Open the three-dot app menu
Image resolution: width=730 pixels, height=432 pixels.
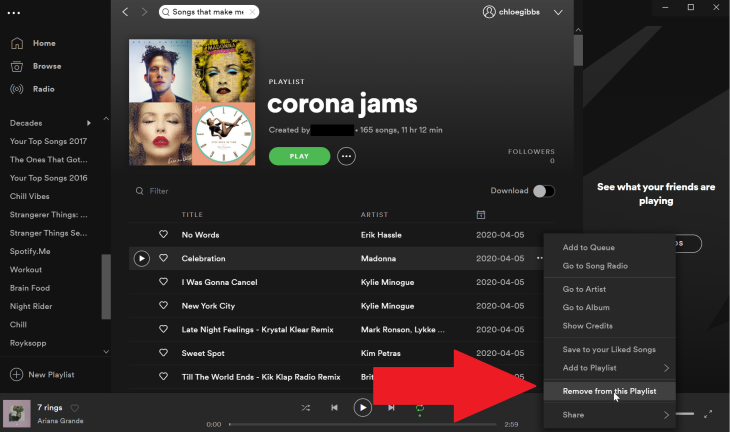14,13
